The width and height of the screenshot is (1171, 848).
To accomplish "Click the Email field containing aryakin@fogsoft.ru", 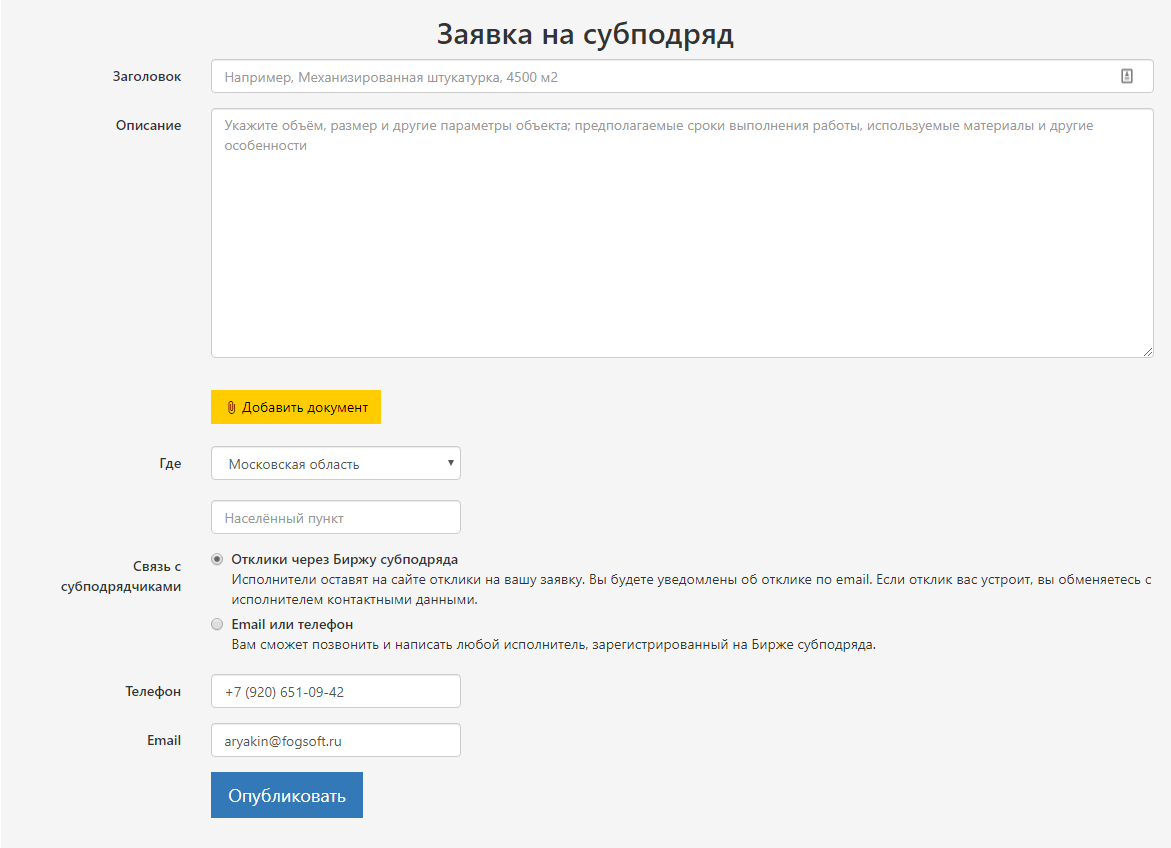I will tap(335, 741).
